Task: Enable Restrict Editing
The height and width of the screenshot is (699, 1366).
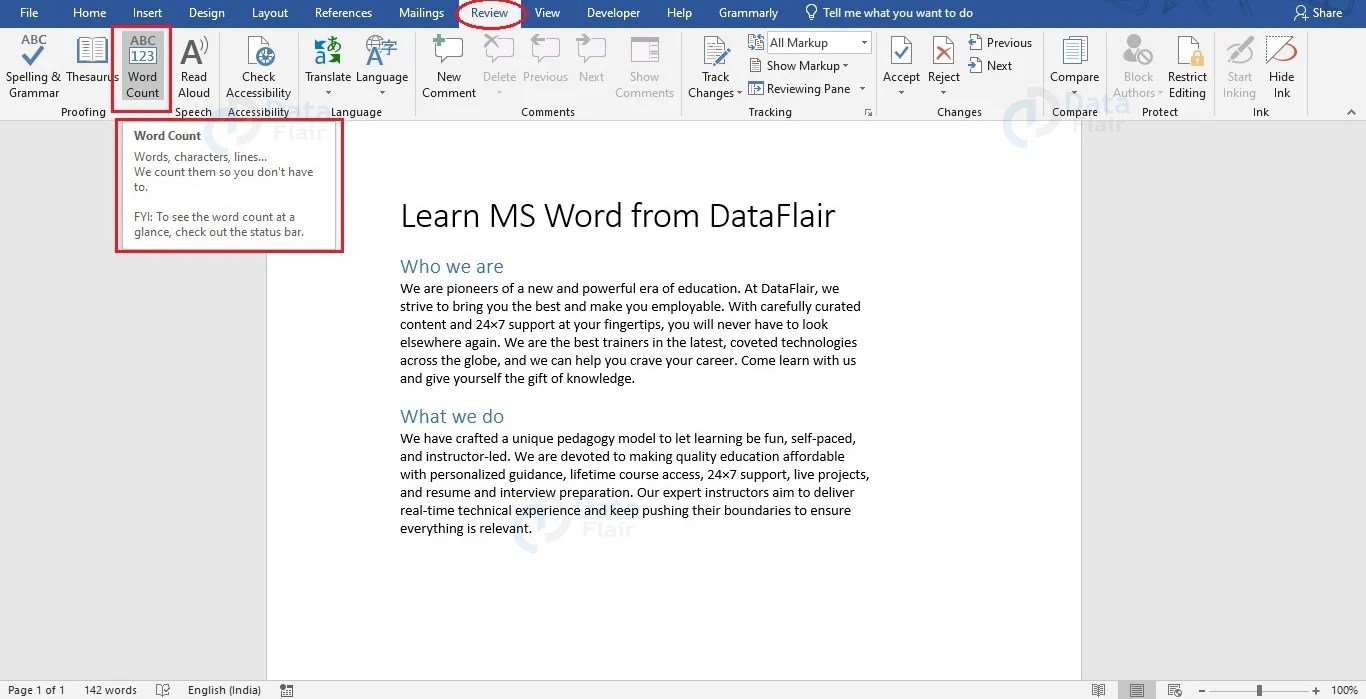Action: click(1187, 65)
